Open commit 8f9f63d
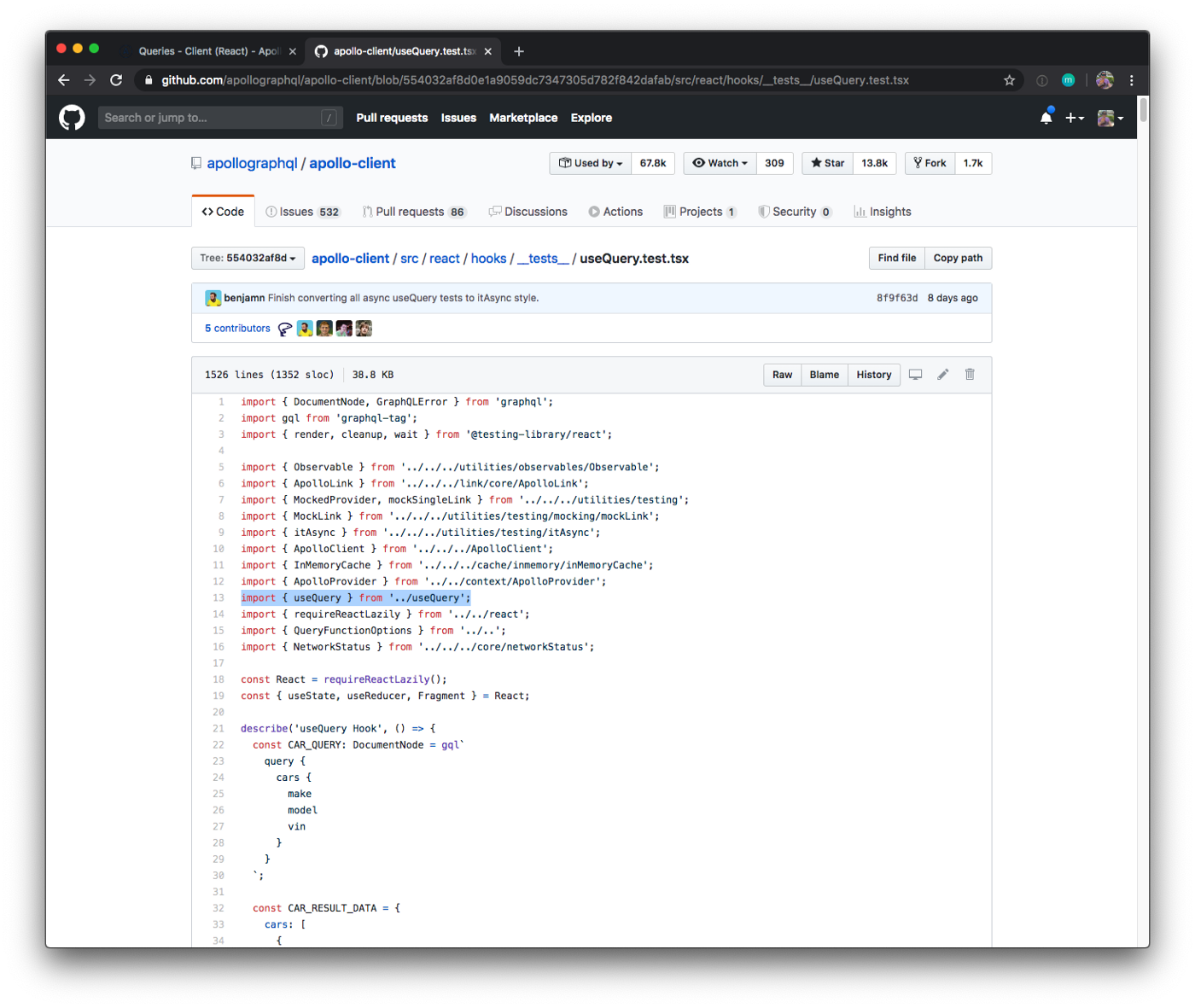1195x1008 pixels. pyautogui.click(x=897, y=298)
